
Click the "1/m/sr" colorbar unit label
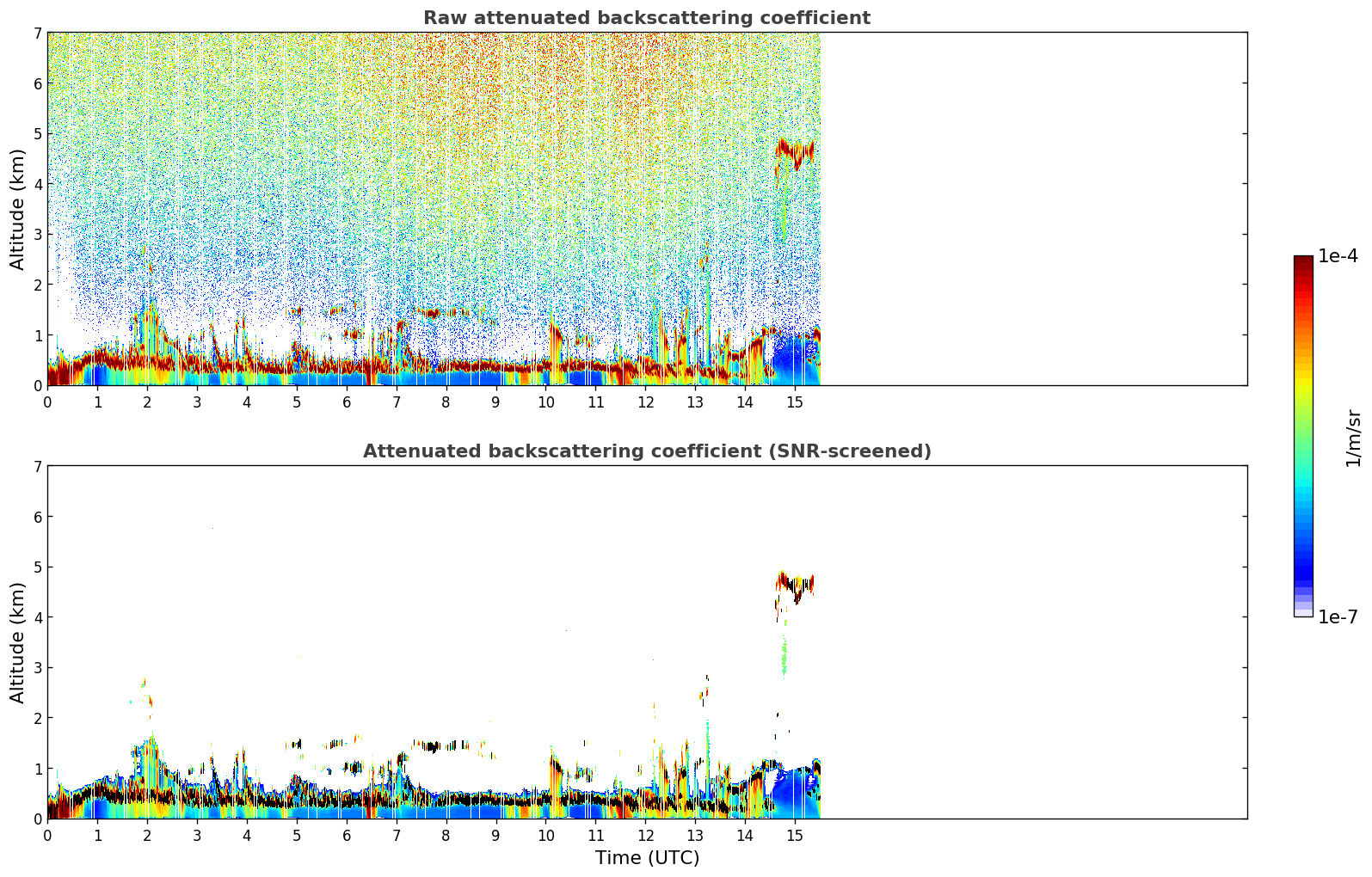pyautogui.click(x=1353, y=438)
